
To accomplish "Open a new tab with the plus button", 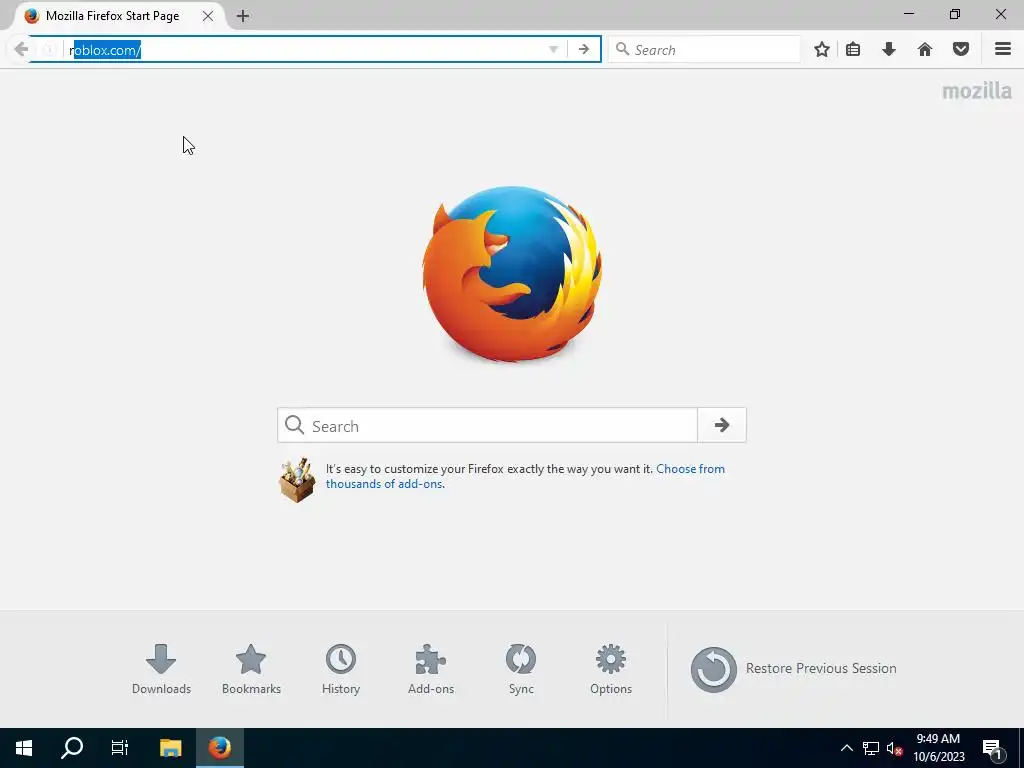I will click(243, 16).
